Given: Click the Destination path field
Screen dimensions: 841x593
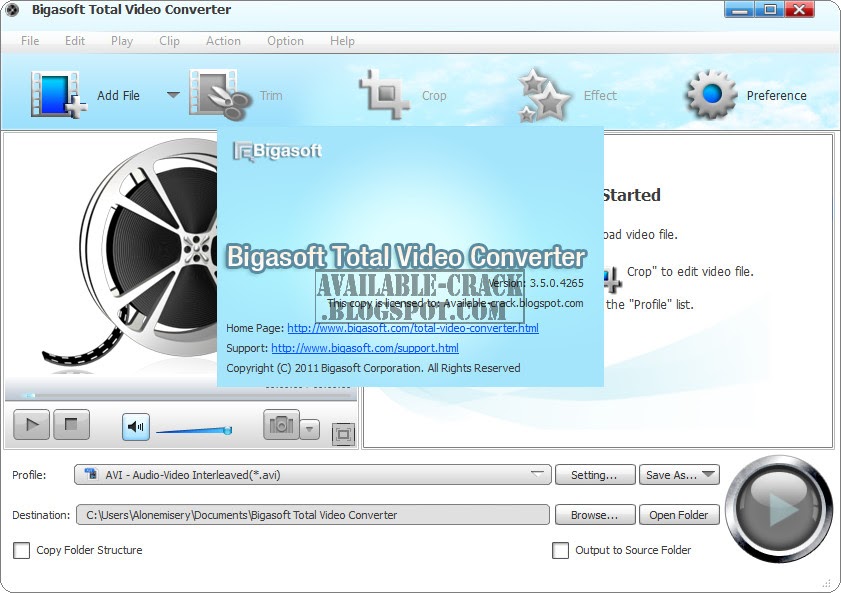Looking at the screenshot, I should 313,515.
